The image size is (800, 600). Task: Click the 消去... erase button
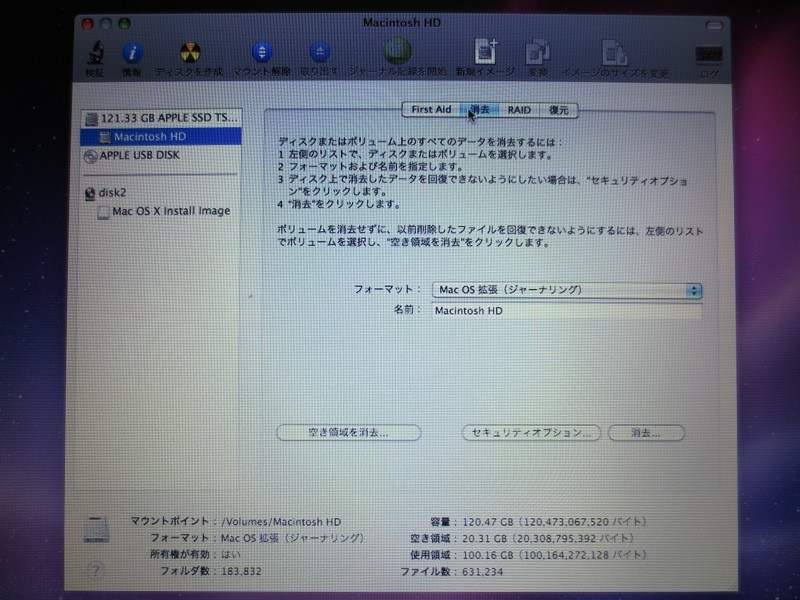pyautogui.click(x=646, y=433)
